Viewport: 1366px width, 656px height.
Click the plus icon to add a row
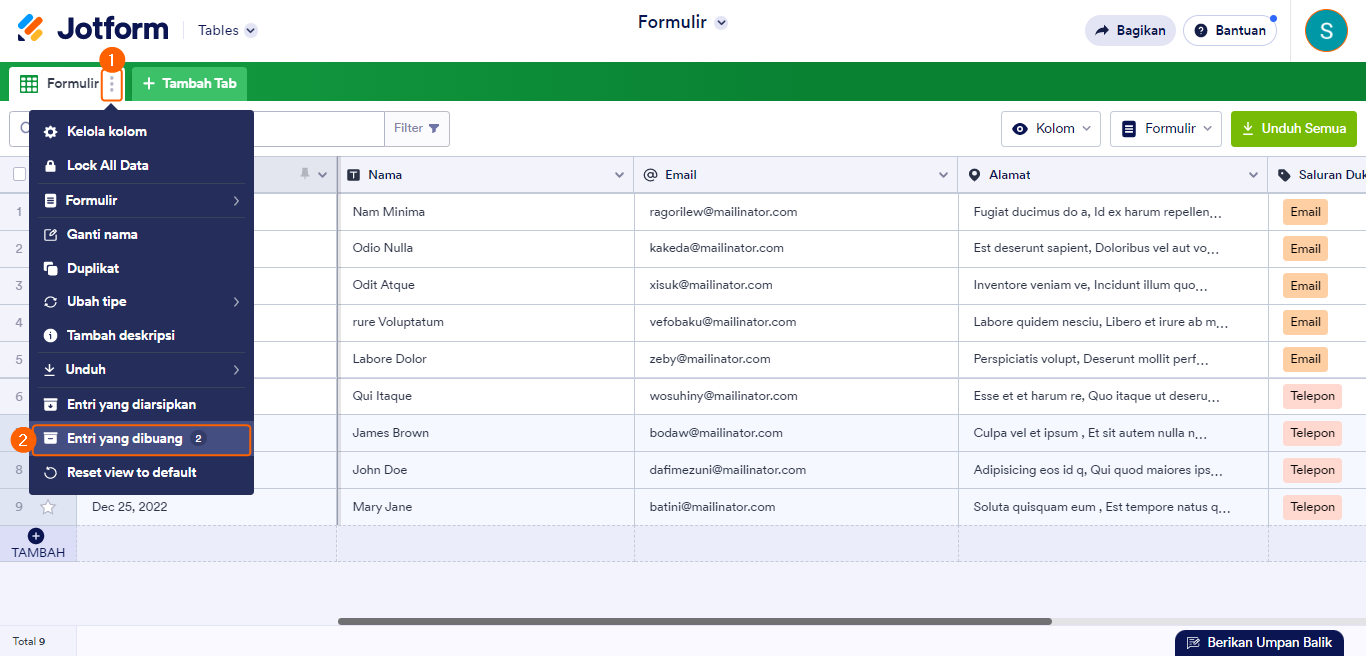point(37,537)
